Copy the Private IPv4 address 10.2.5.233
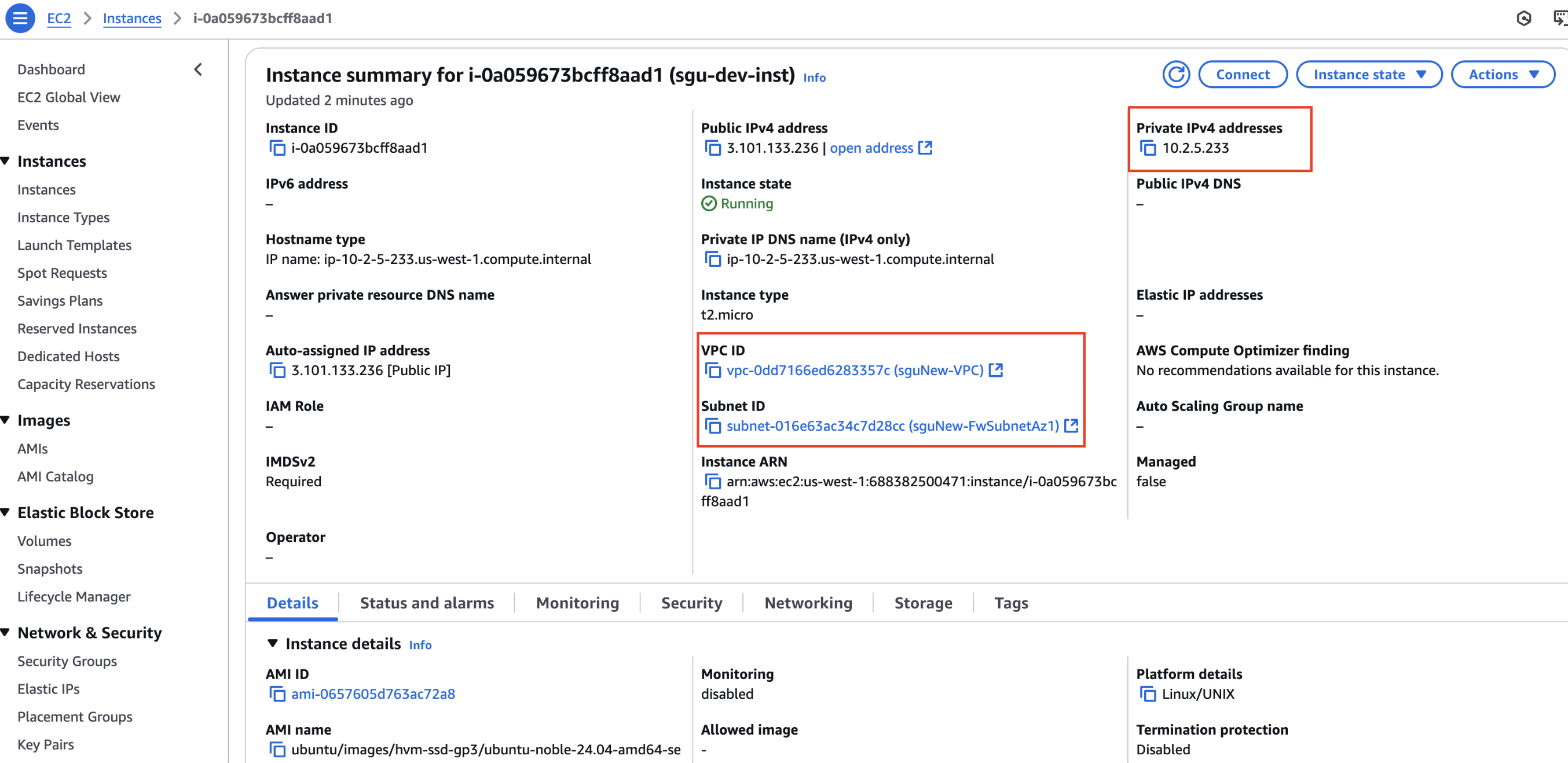This screenshot has width=1568, height=763. coord(1148,148)
